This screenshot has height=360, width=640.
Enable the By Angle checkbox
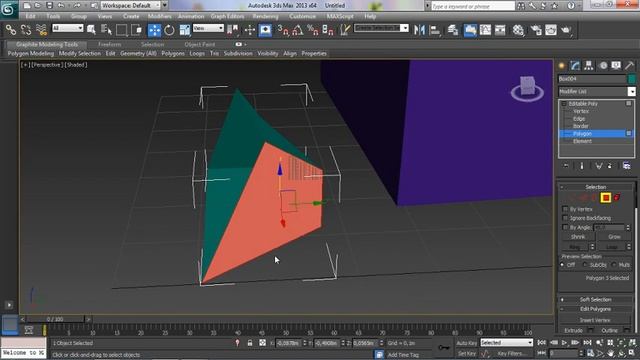[565, 227]
